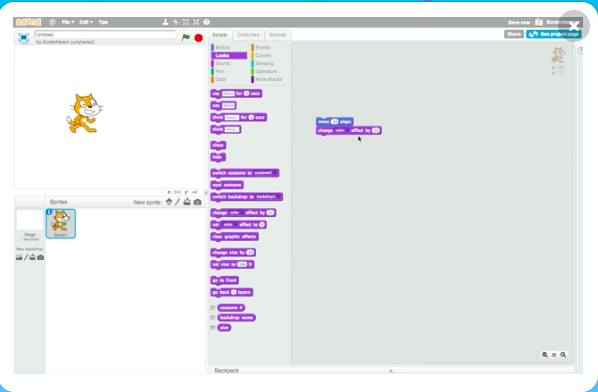Choose new backdrop from library icon

click(x=19, y=257)
